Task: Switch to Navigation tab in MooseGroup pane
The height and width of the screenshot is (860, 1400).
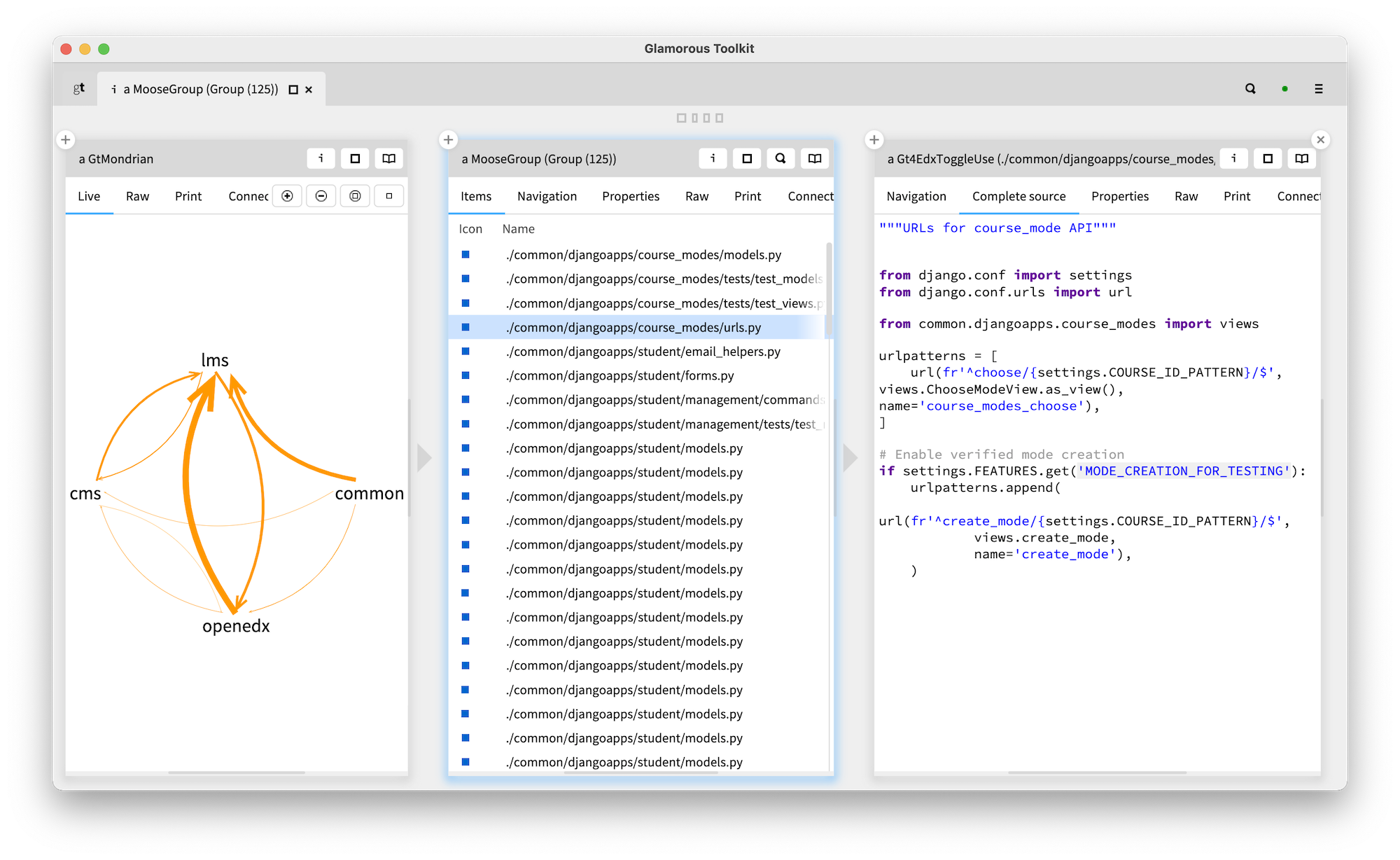Action: click(547, 196)
